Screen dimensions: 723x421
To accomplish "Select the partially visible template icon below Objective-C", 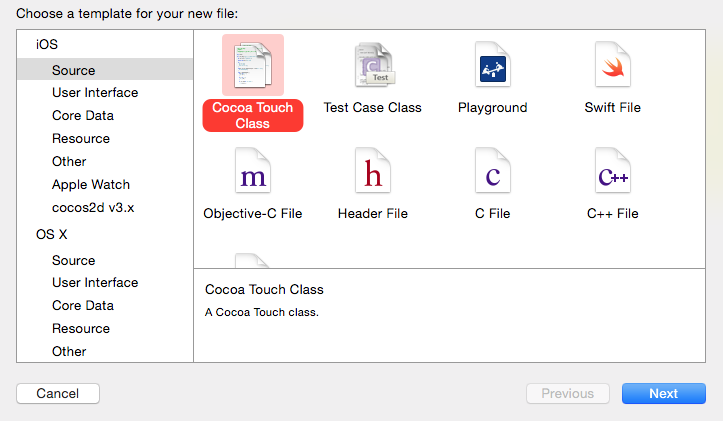I will click(x=252, y=261).
